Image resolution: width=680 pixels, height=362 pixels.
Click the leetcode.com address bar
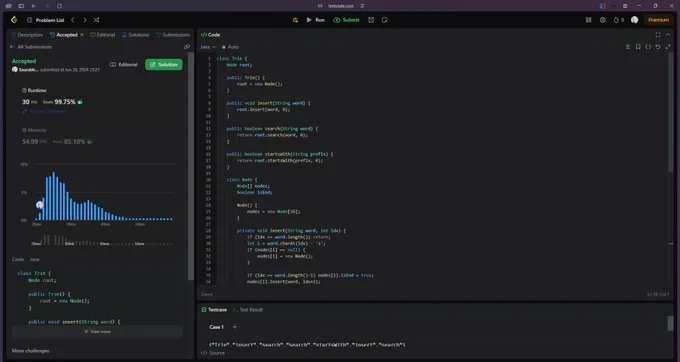341,6
